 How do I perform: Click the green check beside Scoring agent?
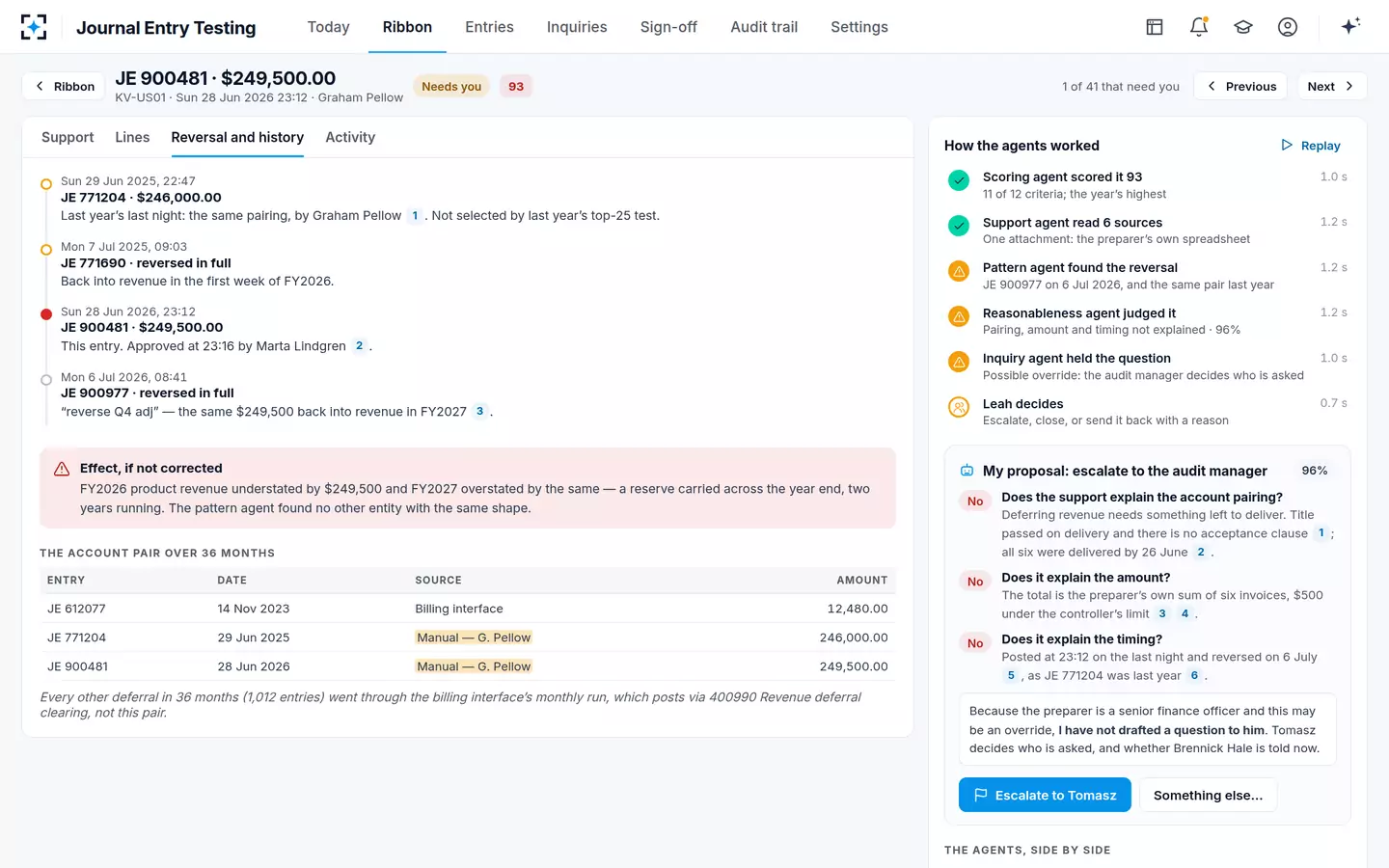959,180
